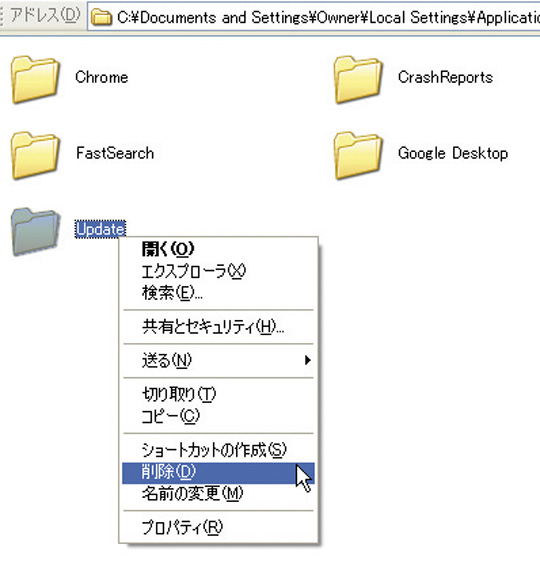Select the CrashReports folder icon

[x=358, y=79]
